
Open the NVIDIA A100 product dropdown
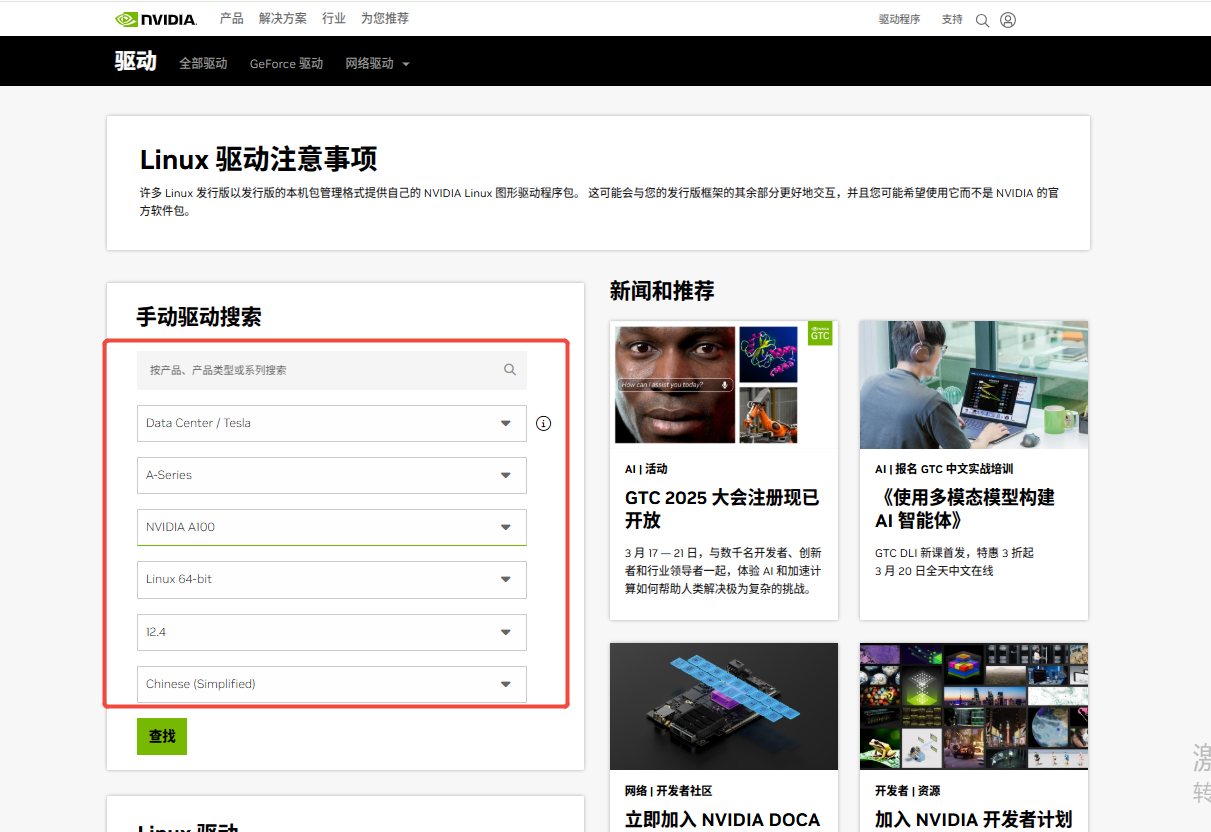click(332, 527)
